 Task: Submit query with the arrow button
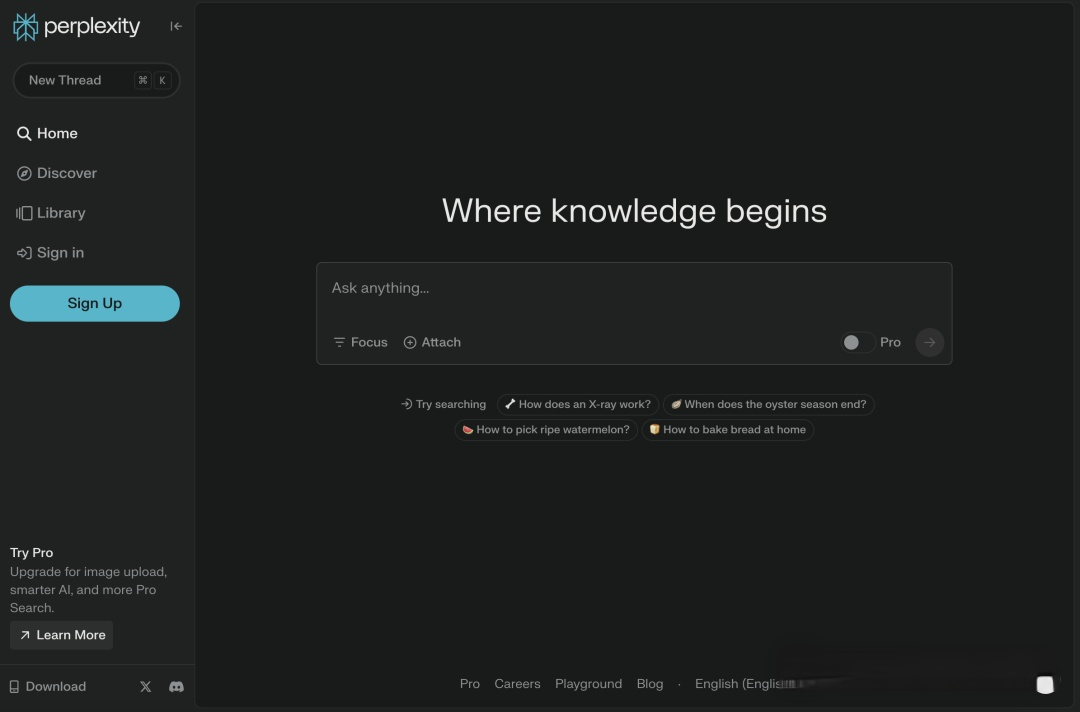pos(929,342)
